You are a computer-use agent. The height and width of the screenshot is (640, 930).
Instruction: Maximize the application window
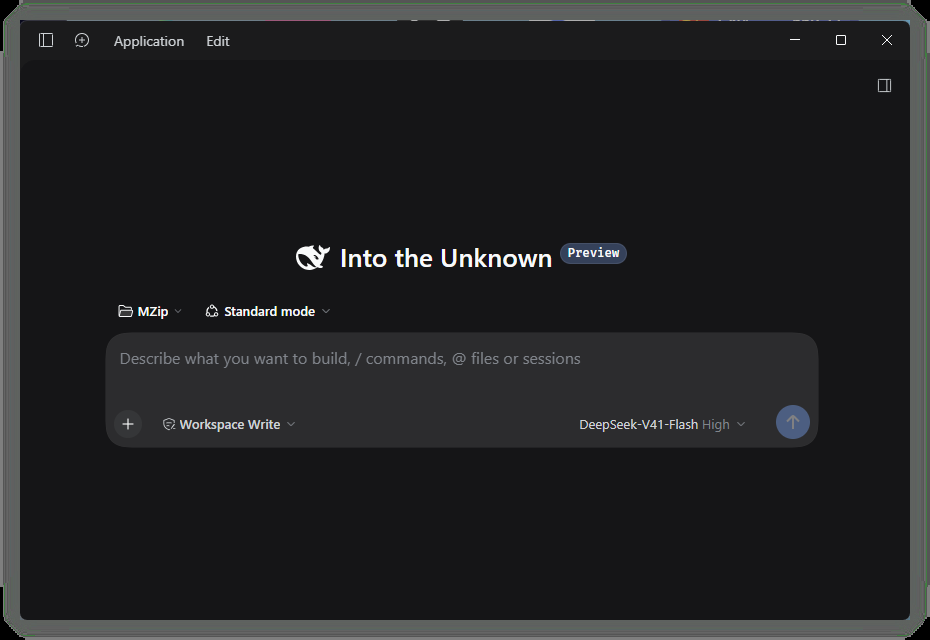coord(841,40)
